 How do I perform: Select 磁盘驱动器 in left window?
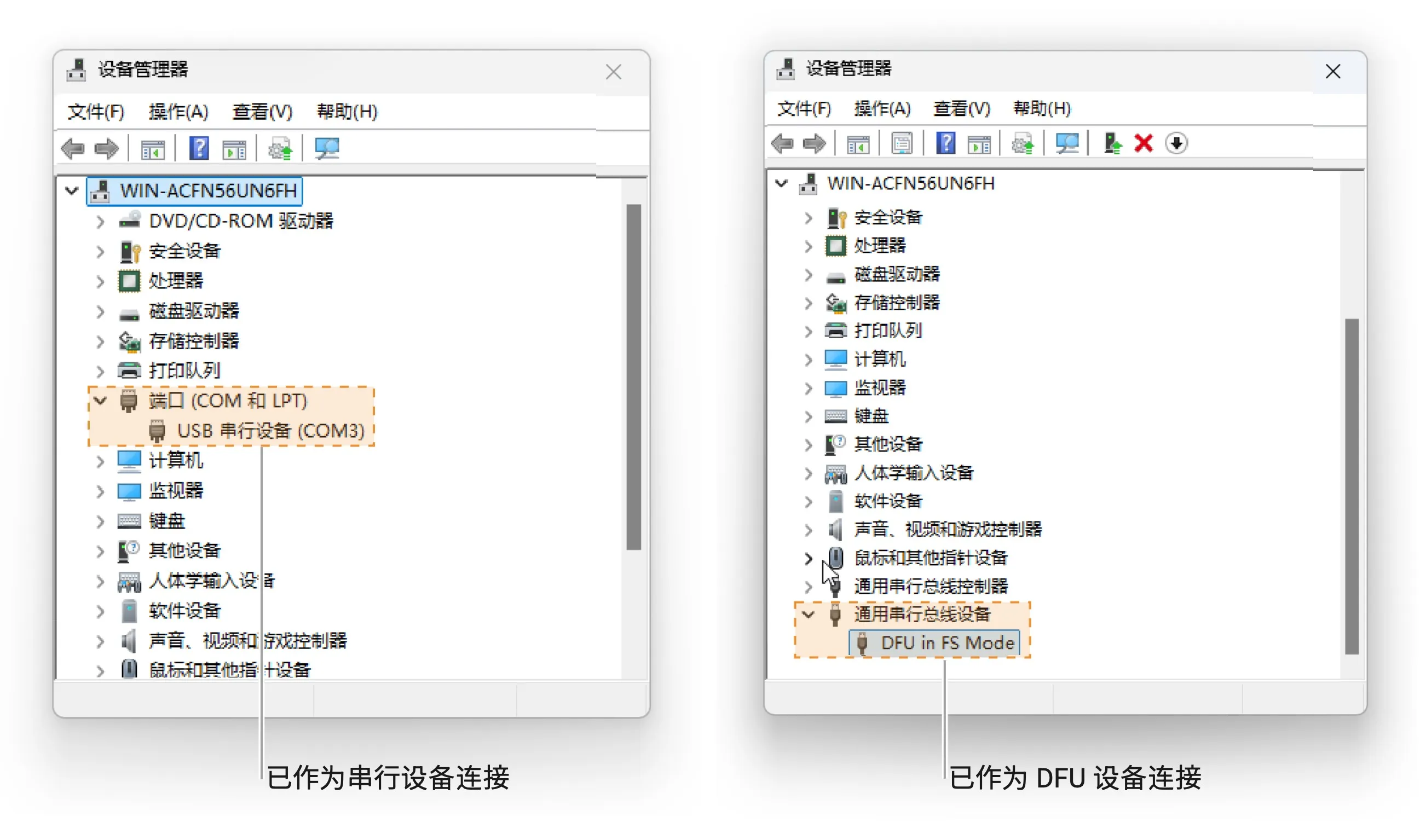[x=194, y=311]
